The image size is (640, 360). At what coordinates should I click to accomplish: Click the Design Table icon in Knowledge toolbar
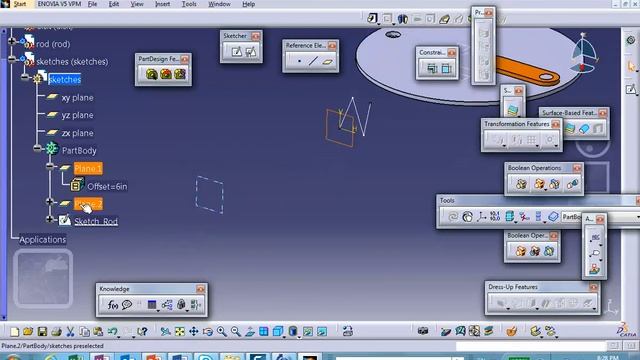click(152, 304)
